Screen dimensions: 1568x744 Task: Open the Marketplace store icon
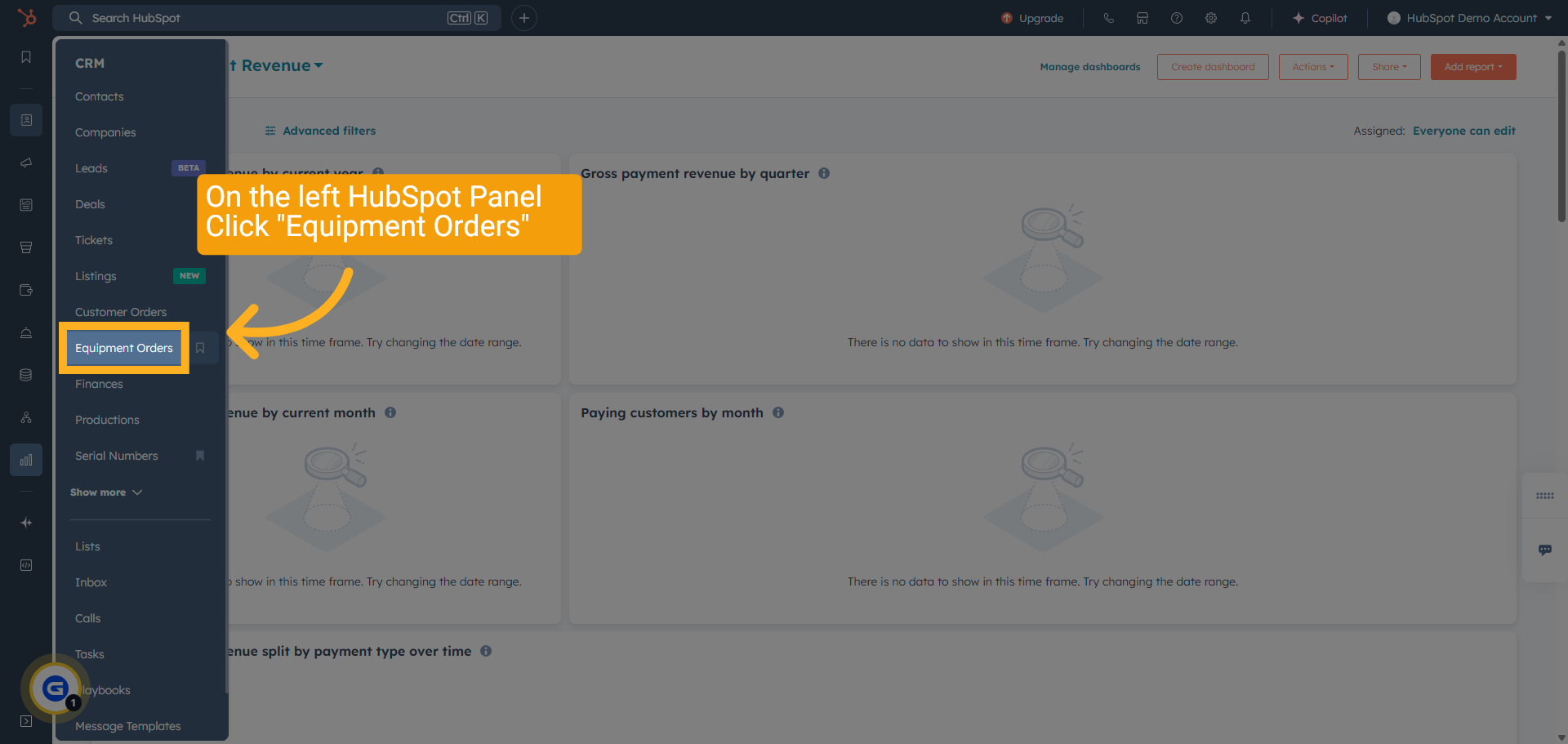(x=1143, y=18)
